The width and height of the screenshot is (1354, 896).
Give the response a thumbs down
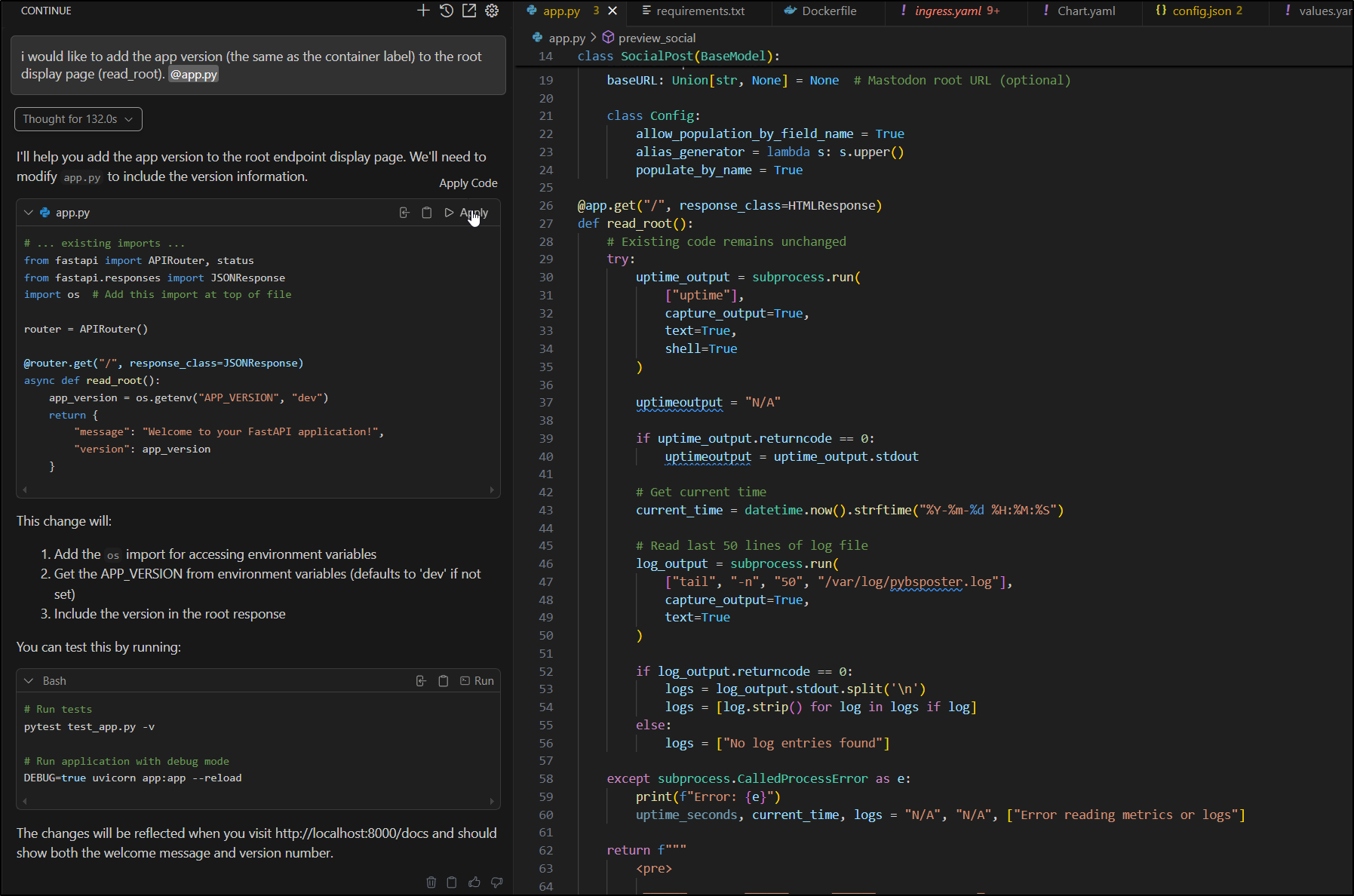tap(496, 882)
